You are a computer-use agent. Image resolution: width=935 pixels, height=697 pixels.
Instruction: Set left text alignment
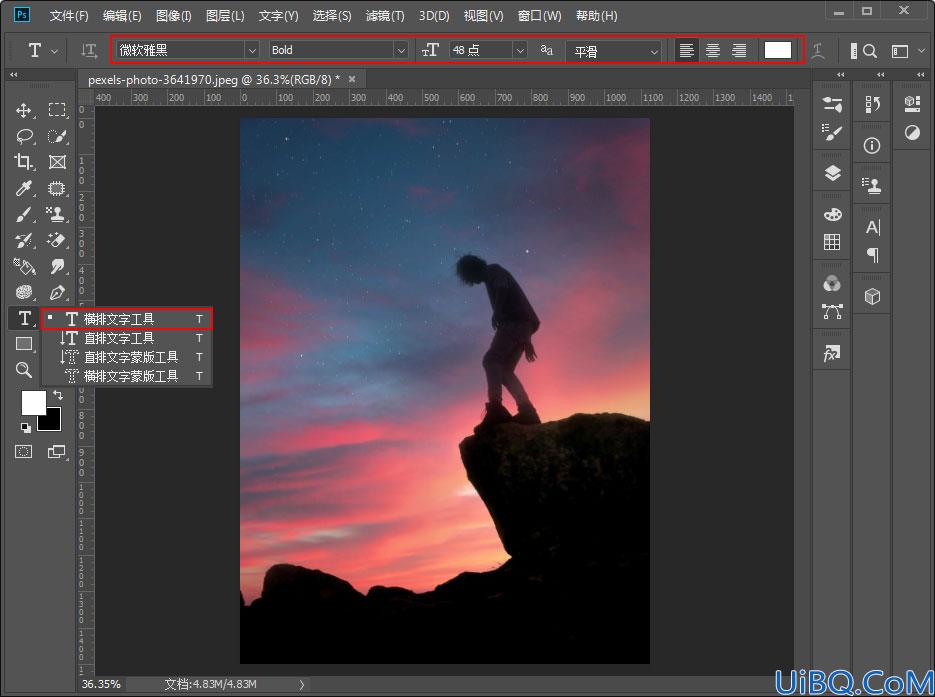tap(686, 51)
